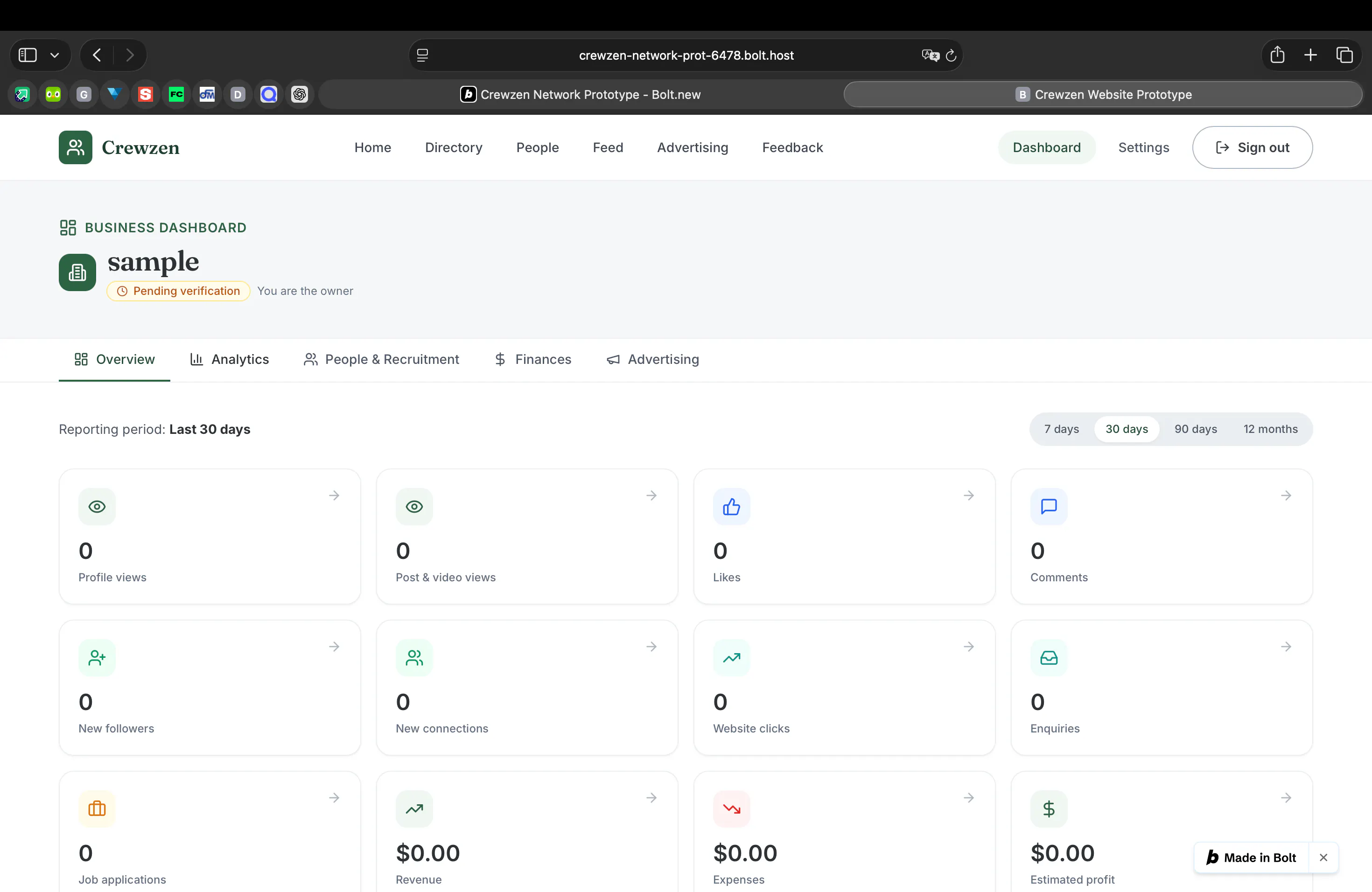Image resolution: width=1372 pixels, height=892 pixels.
Task: Click the speech bubble Comments icon
Action: coord(1049,507)
